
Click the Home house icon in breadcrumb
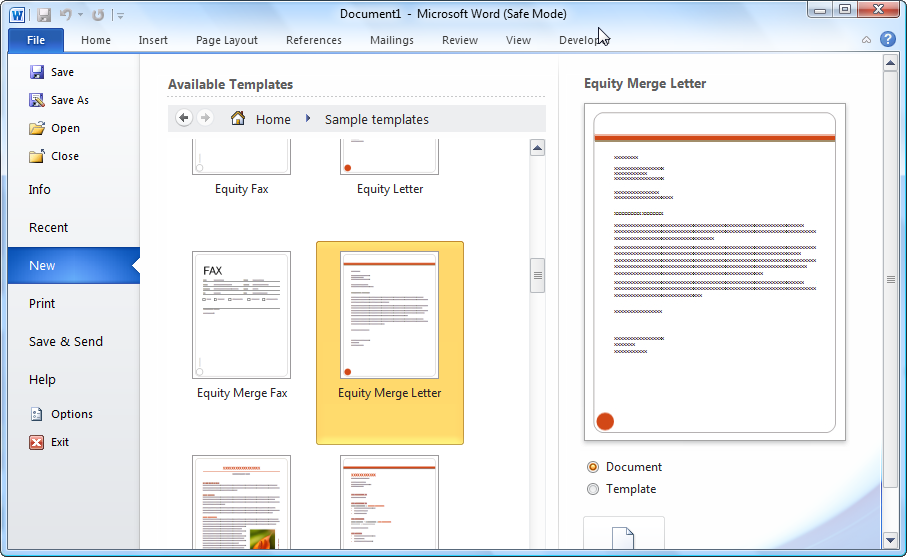click(x=238, y=118)
